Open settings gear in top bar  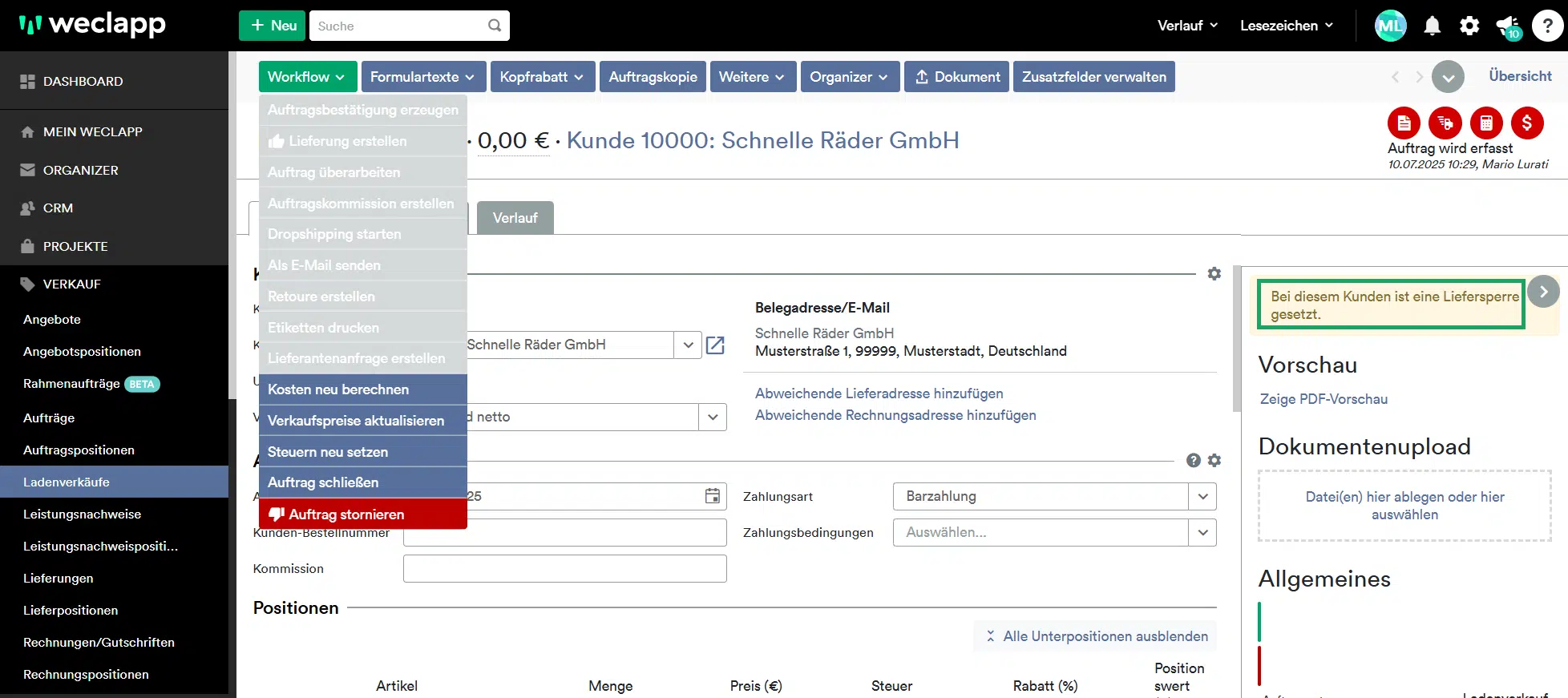click(x=1469, y=26)
